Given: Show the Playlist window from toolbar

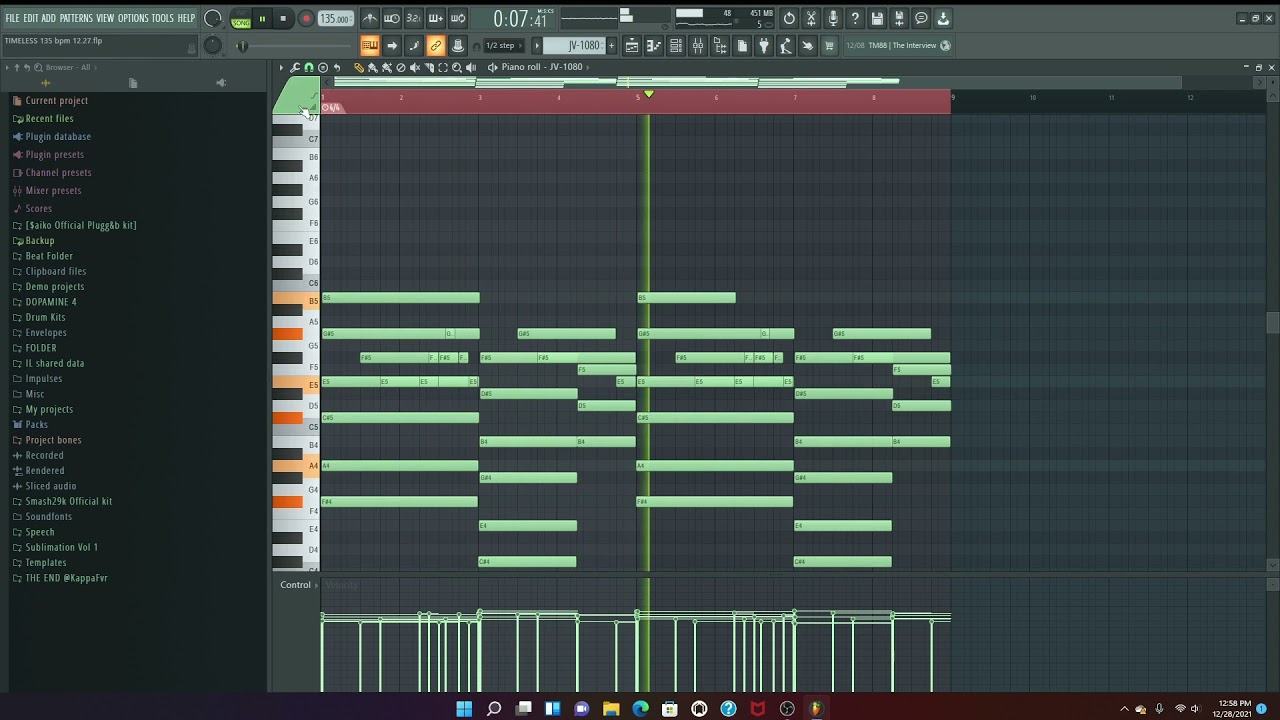Looking at the screenshot, I should coord(632,45).
